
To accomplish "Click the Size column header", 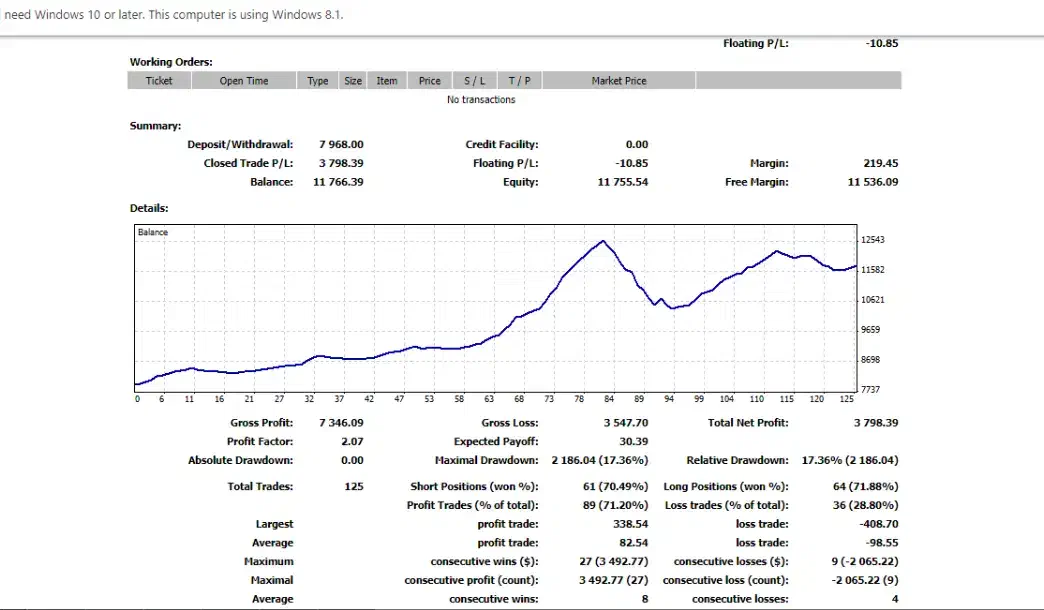I will tap(353, 81).
